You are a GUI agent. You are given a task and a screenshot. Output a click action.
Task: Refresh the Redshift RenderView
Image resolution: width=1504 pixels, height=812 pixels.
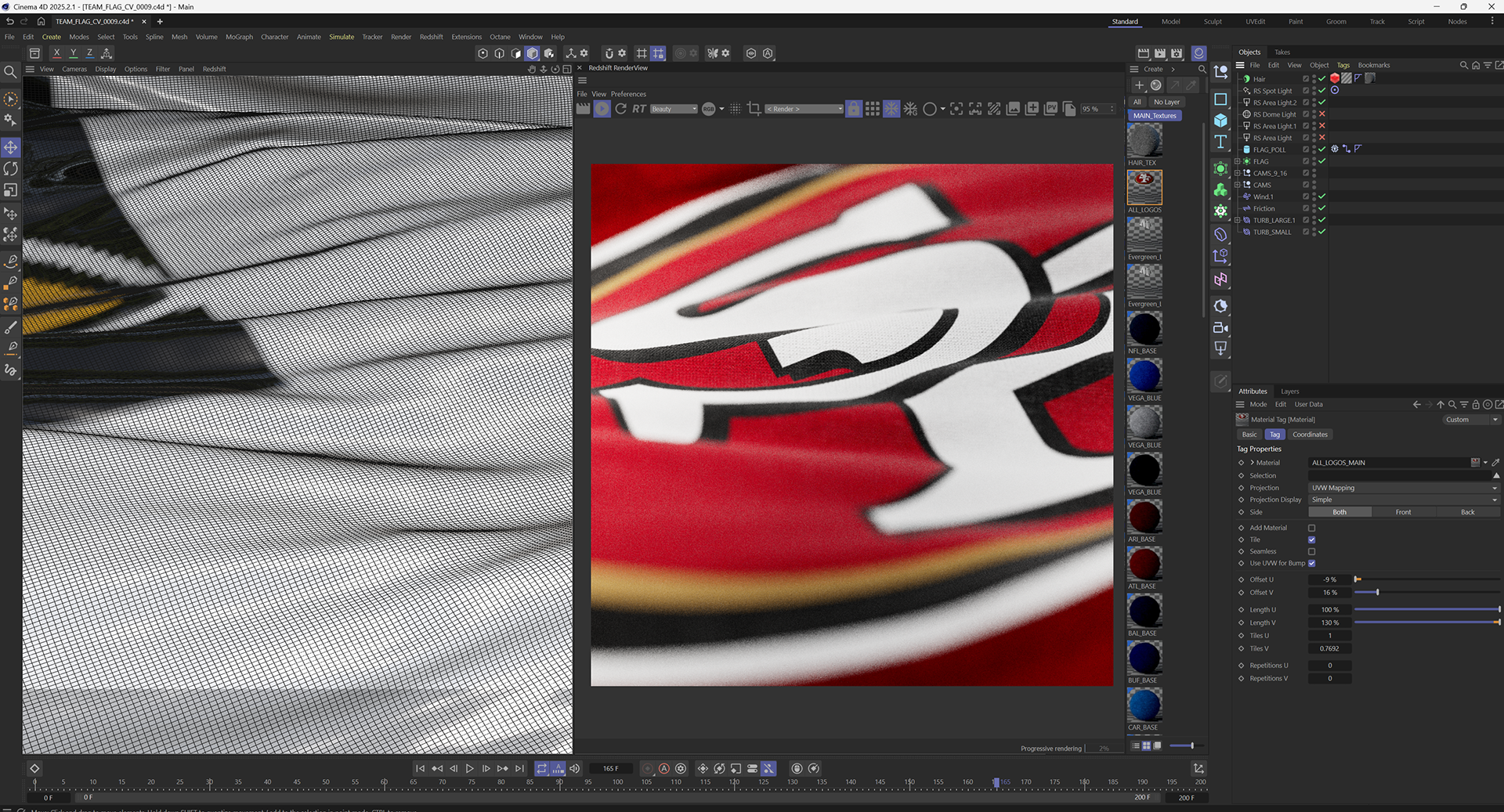621,109
